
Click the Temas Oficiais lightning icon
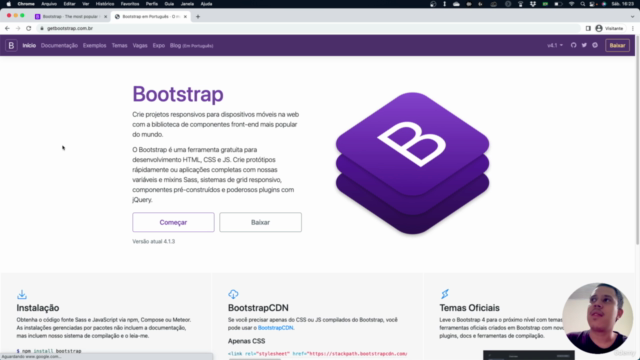(x=445, y=294)
